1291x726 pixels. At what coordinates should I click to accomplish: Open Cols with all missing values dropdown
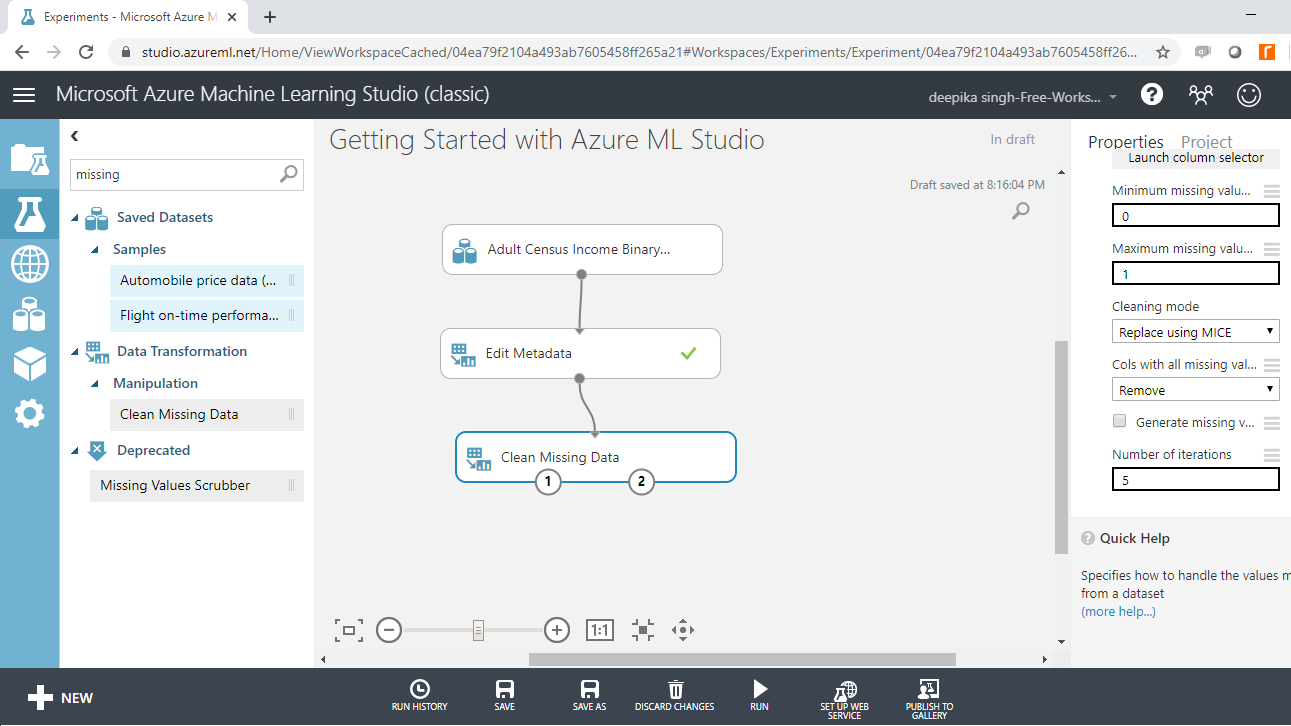click(x=1195, y=390)
